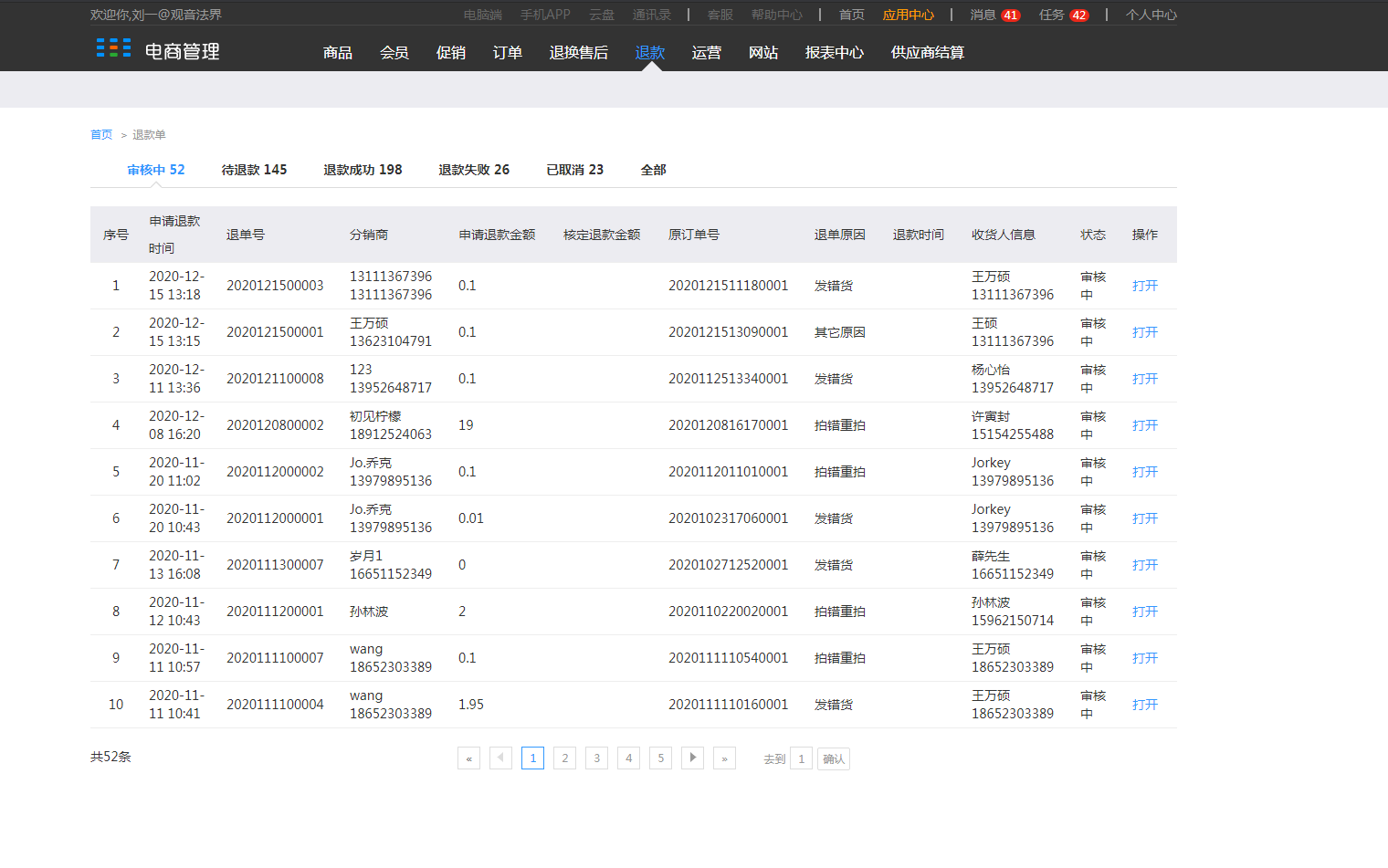Go to page 3
This screenshot has height=868, width=1388.
(596, 758)
